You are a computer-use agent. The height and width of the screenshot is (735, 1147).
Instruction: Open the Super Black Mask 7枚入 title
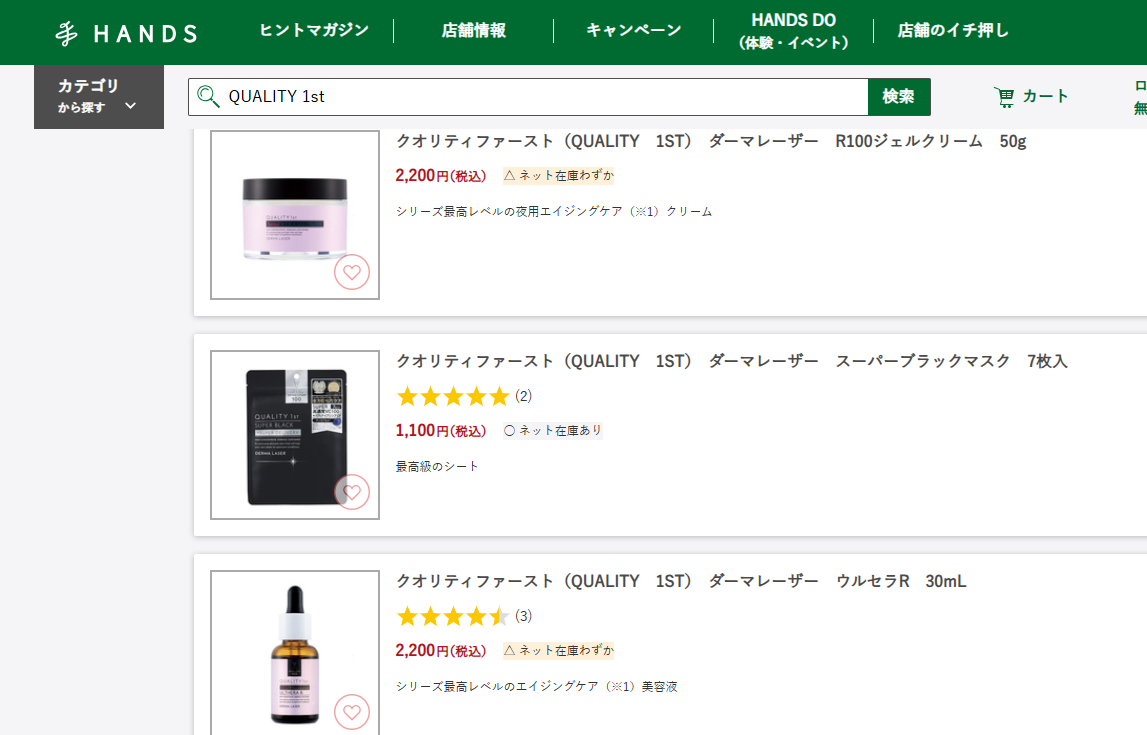[x=731, y=361]
